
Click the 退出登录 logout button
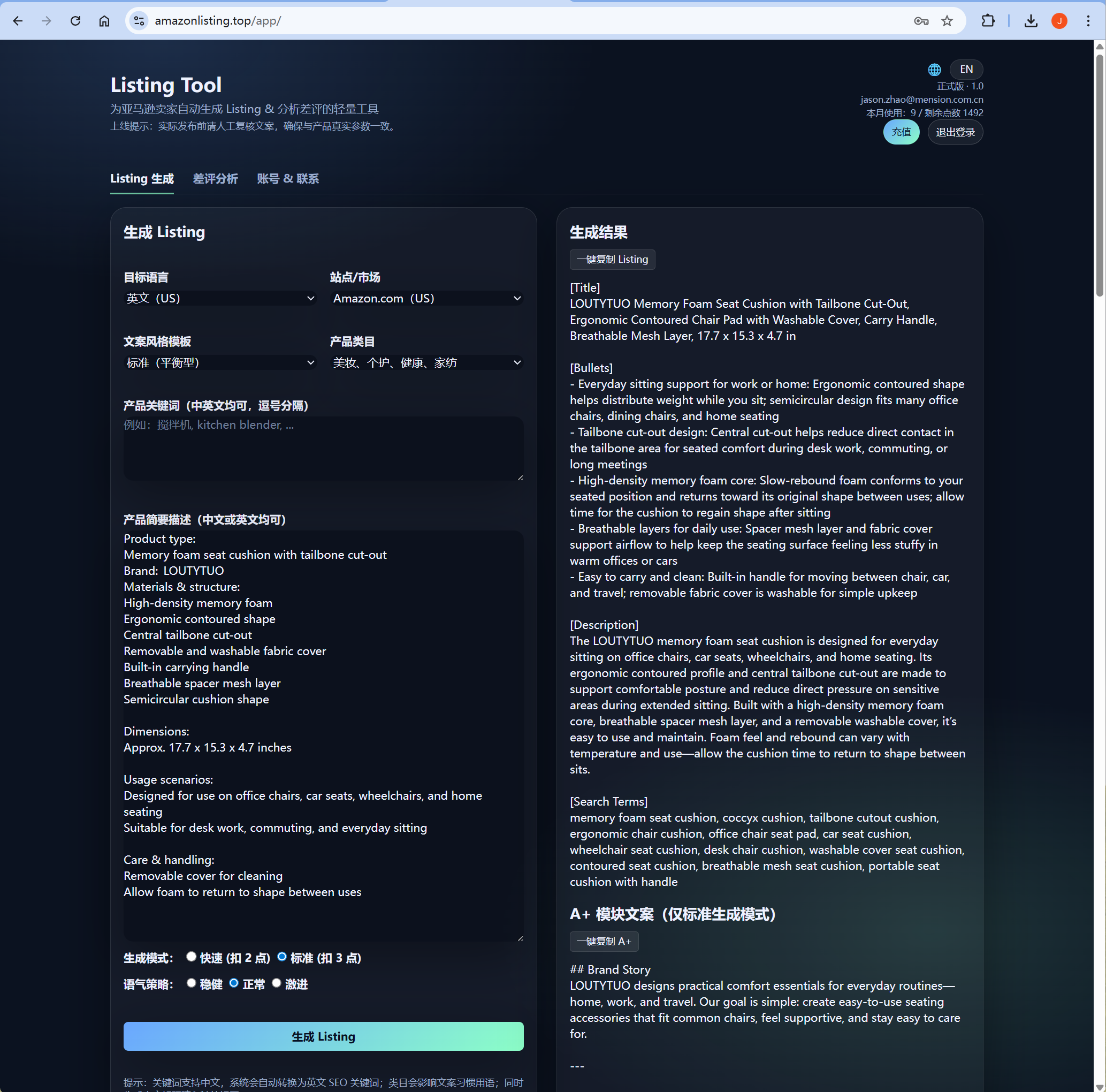[x=955, y=132]
